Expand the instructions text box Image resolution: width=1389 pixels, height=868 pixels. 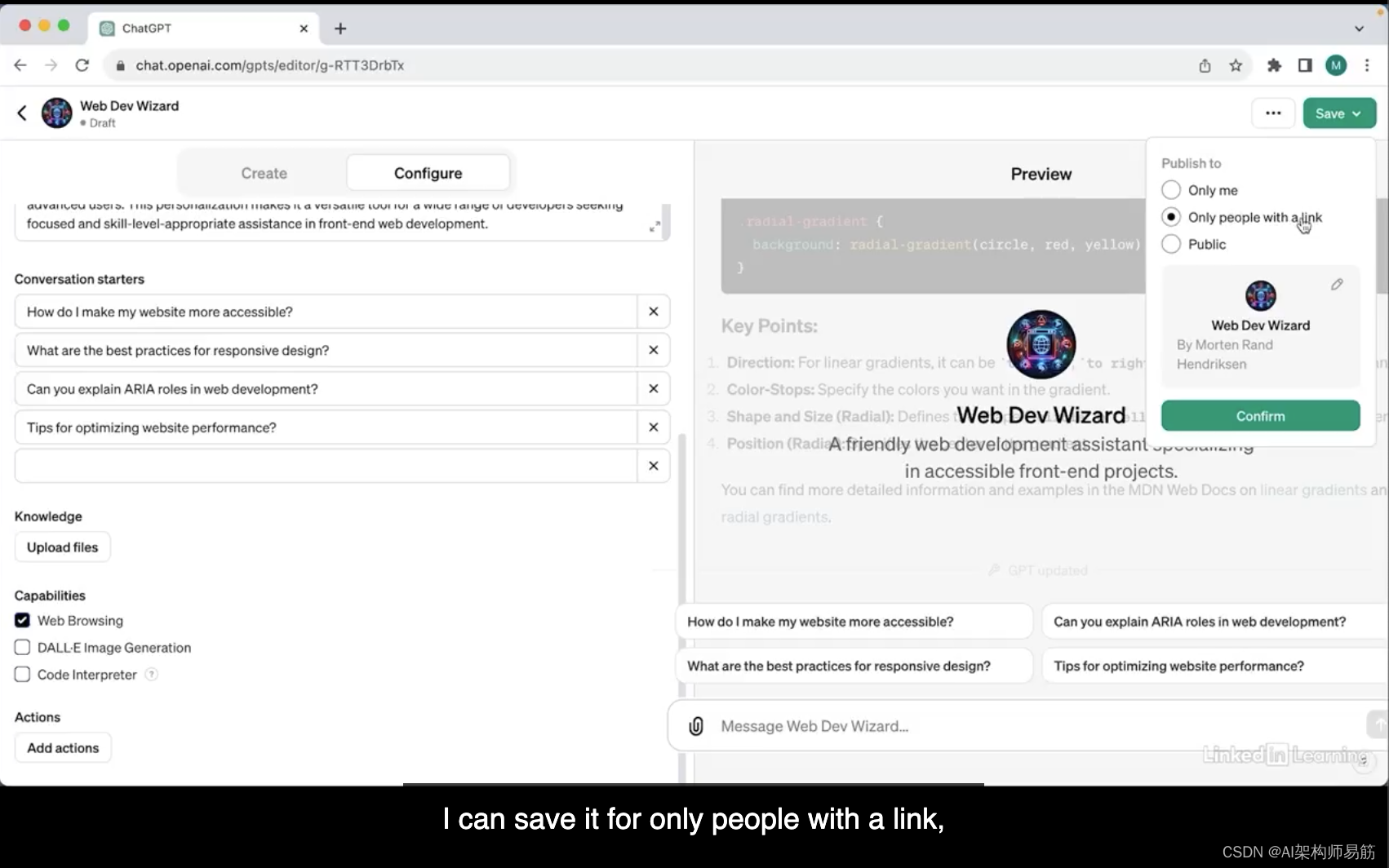[655, 227]
